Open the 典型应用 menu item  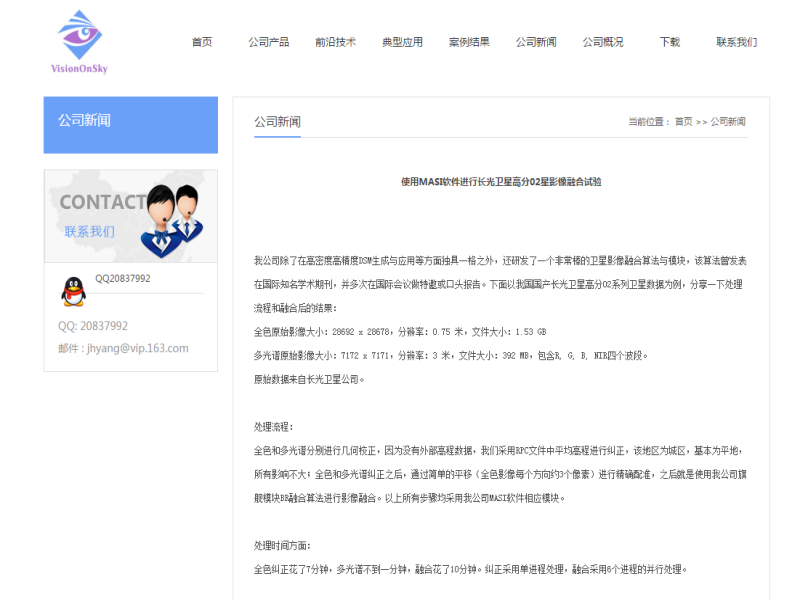pyautogui.click(x=402, y=42)
